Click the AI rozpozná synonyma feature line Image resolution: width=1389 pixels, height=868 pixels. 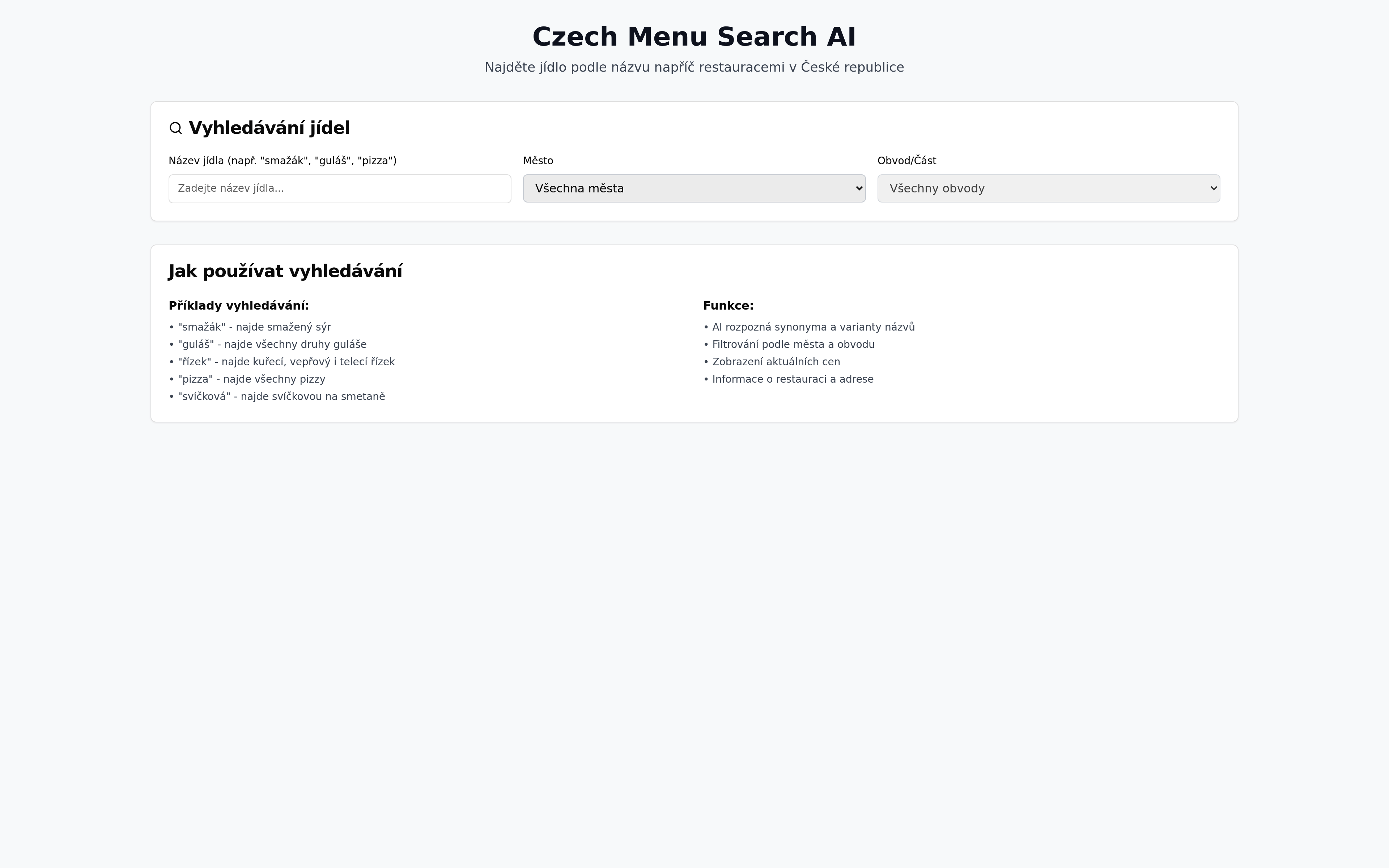(x=809, y=327)
